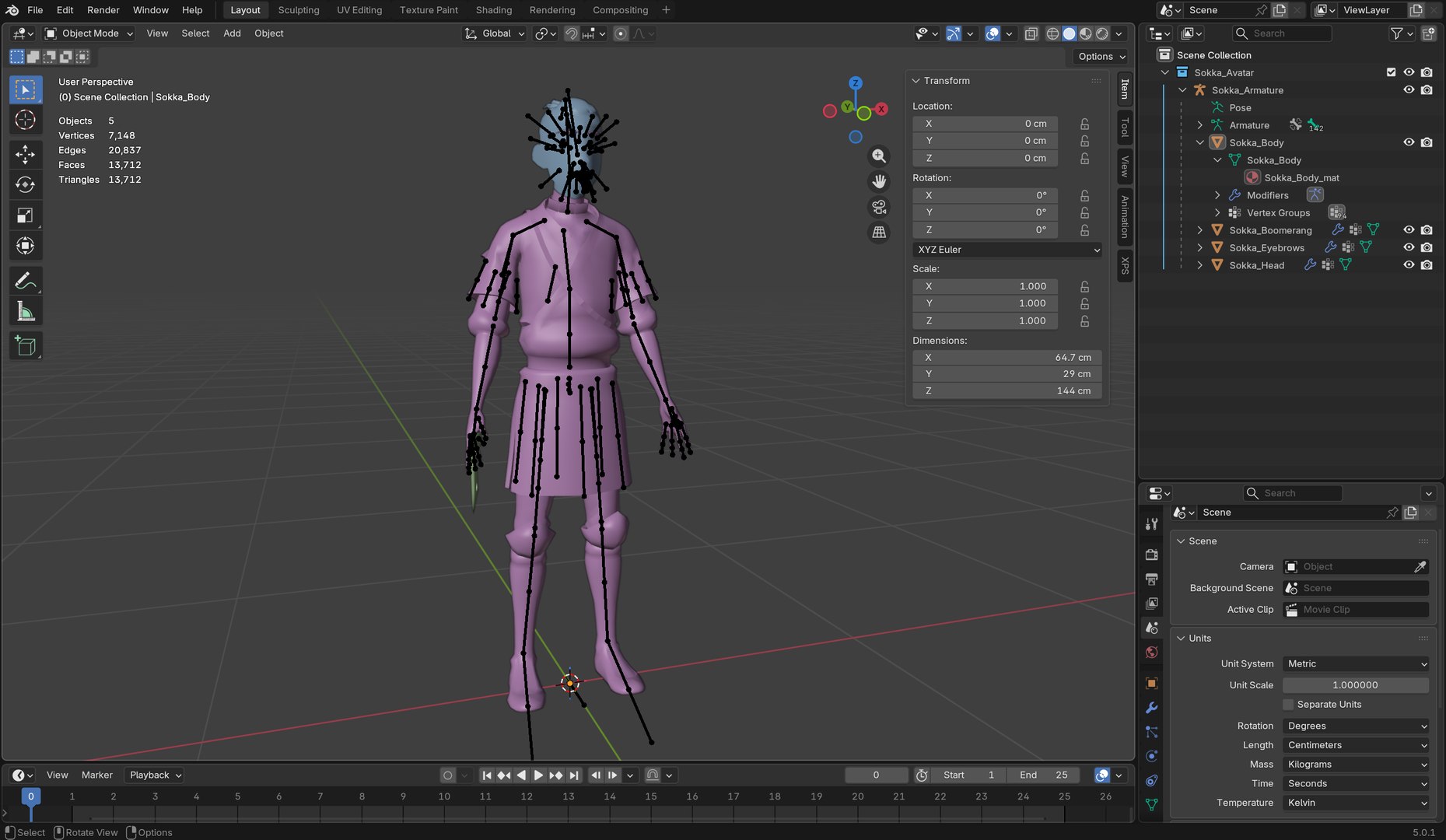Open the viewport Add menu
The image size is (1446, 840).
232,33
